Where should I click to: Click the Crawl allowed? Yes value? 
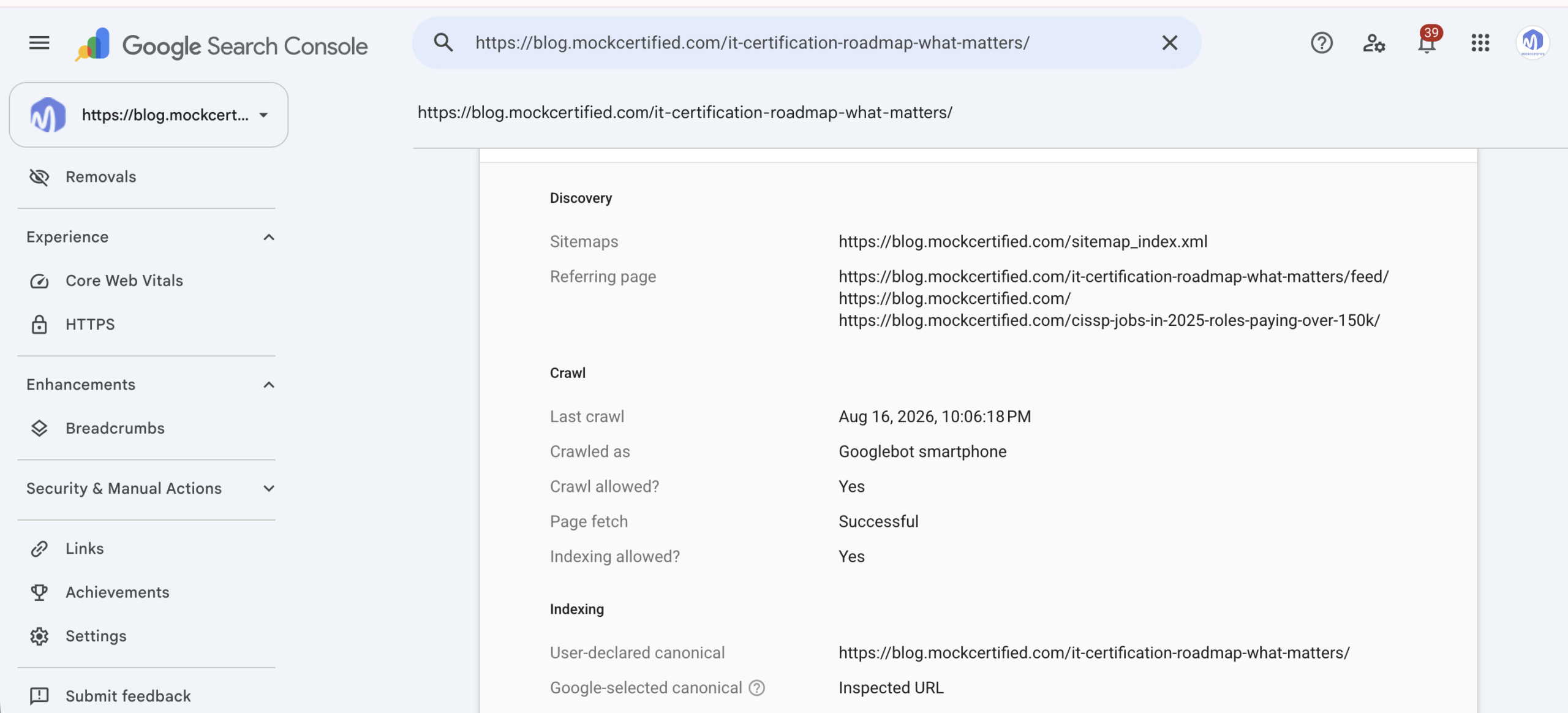tap(851, 486)
